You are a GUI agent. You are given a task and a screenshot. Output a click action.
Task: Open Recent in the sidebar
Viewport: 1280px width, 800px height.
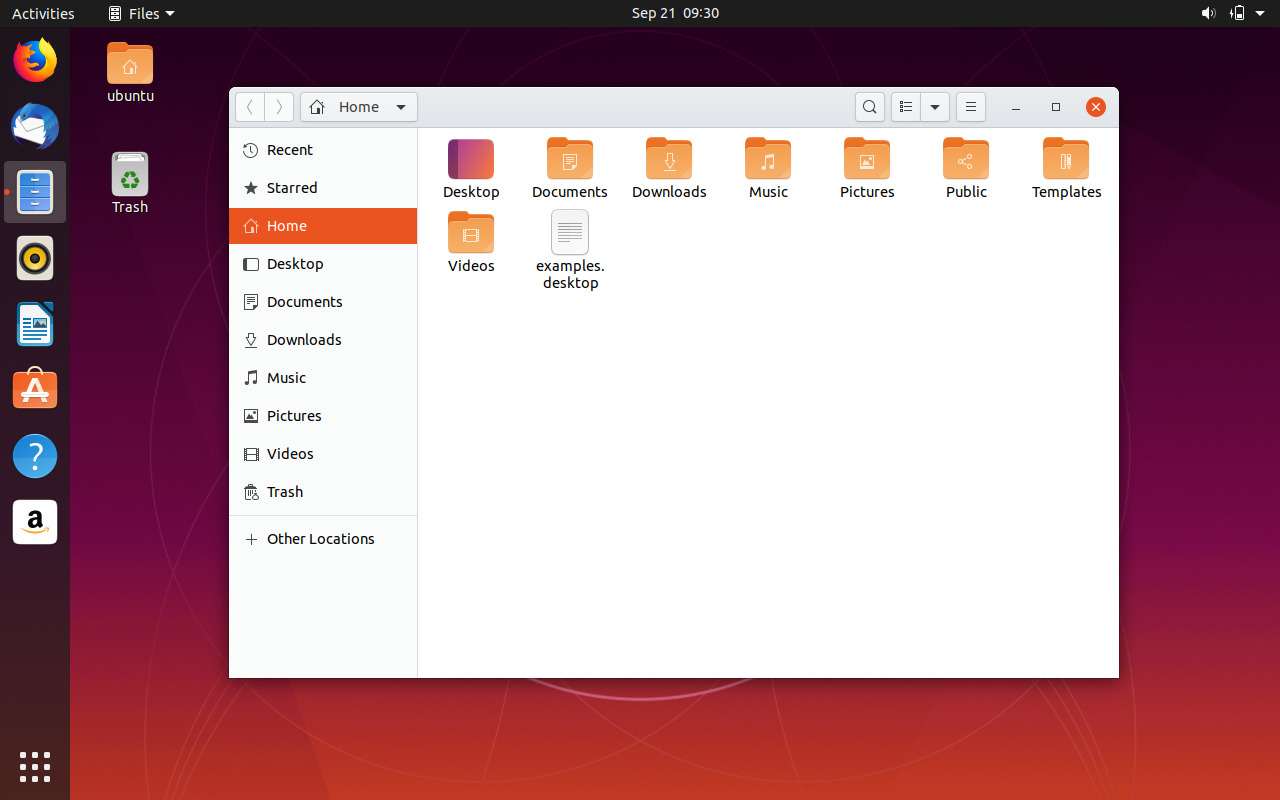[x=323, y=150]
